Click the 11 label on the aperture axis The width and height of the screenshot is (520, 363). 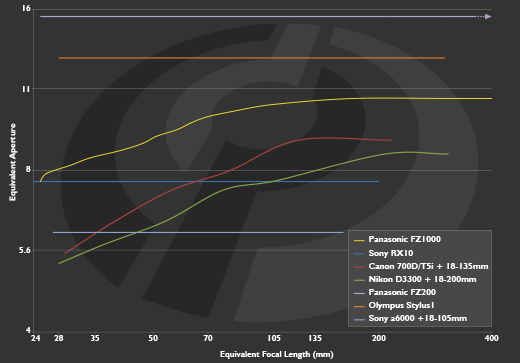[26, 89]
